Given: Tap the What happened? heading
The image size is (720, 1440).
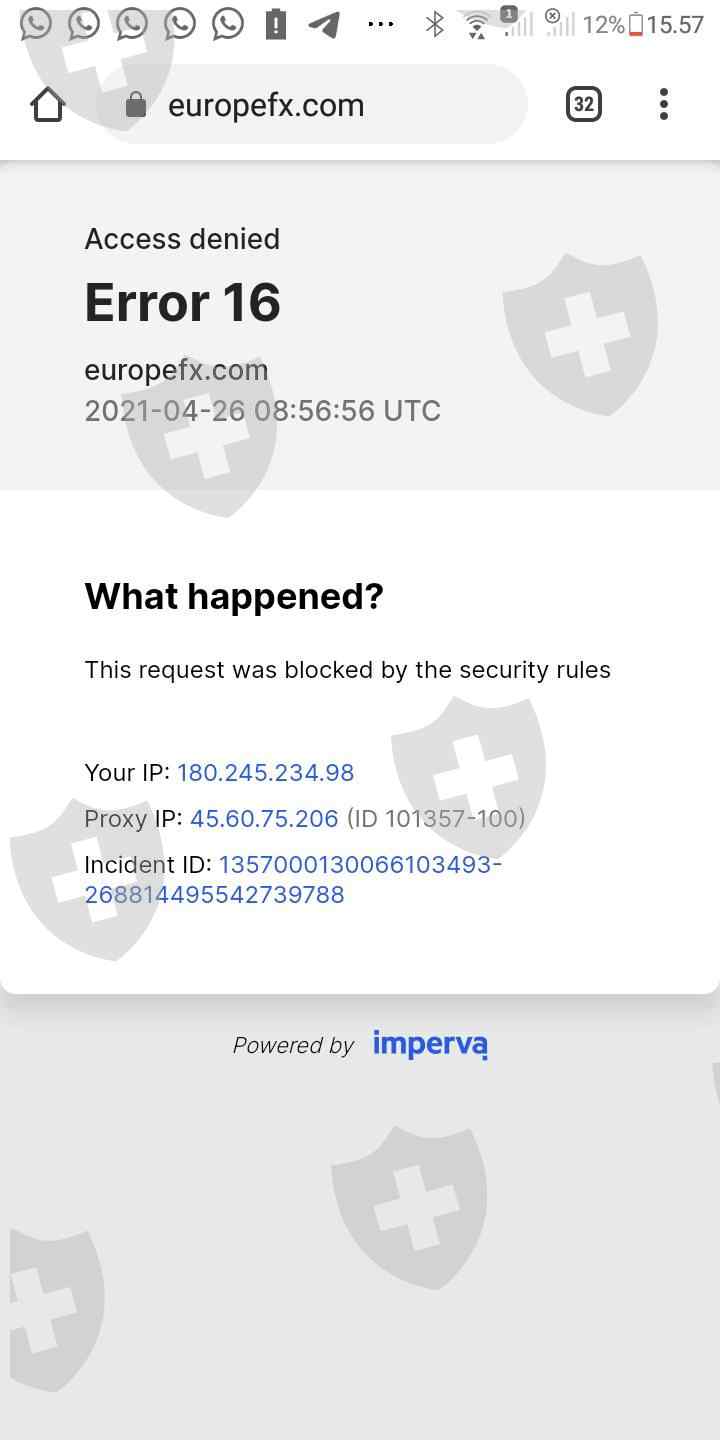Looking at the screenshot, I should click(234, 596).
